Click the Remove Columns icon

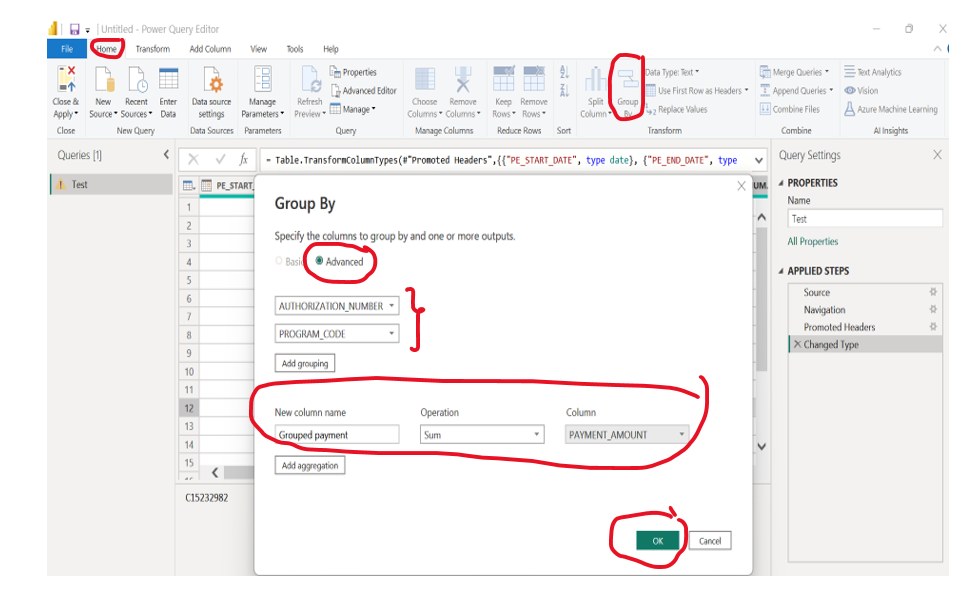point(463,80)
